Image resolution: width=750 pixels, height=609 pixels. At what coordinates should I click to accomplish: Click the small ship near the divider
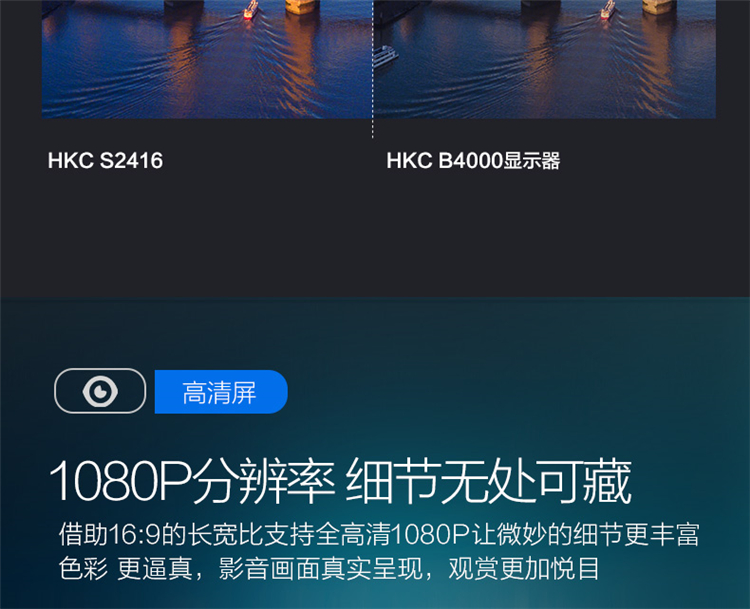pos(386,55)
